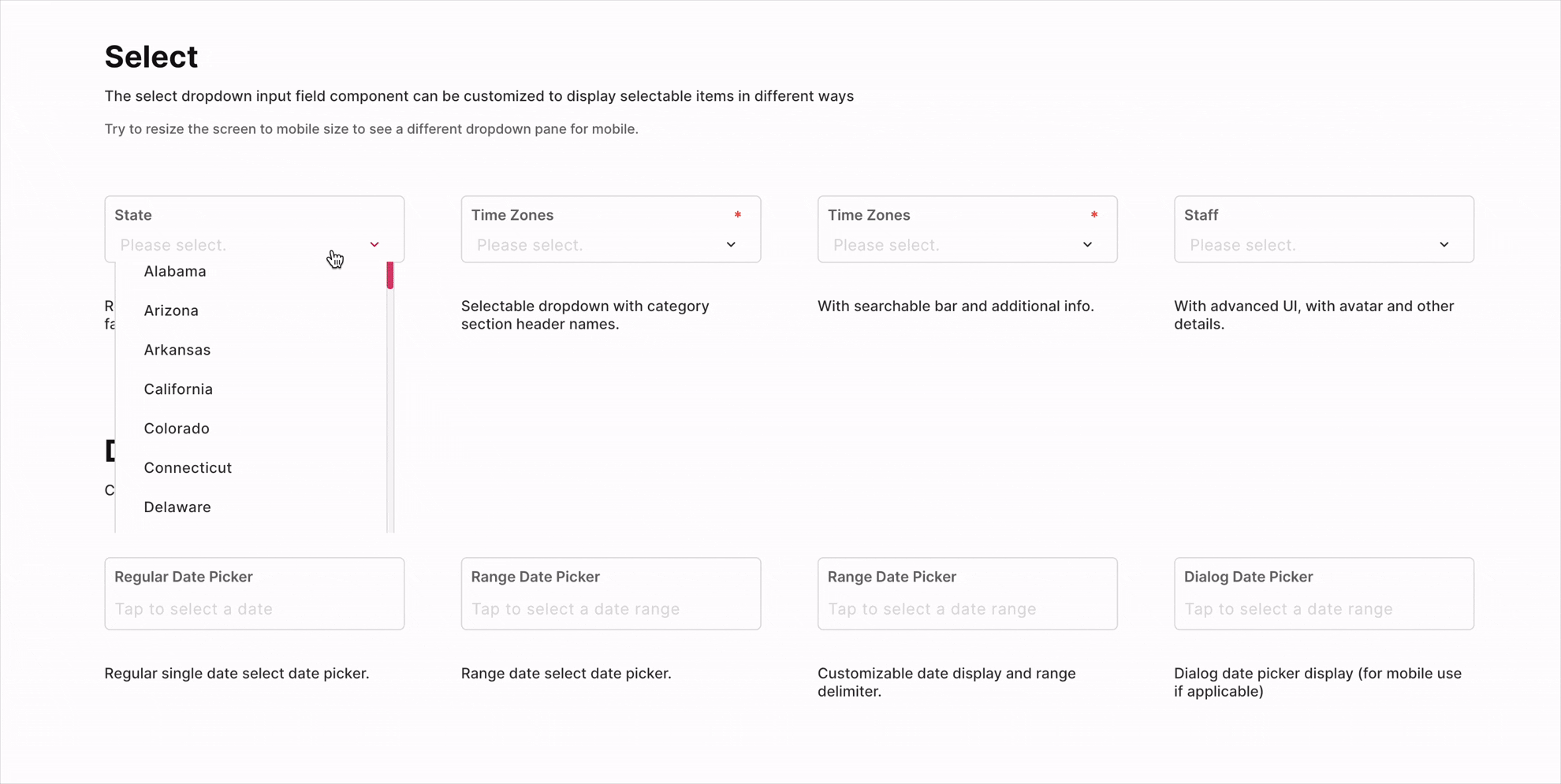The image size is (1561, 784).
Task: Open the Dialog Date Picker field
Action: tap(1324, 608)
